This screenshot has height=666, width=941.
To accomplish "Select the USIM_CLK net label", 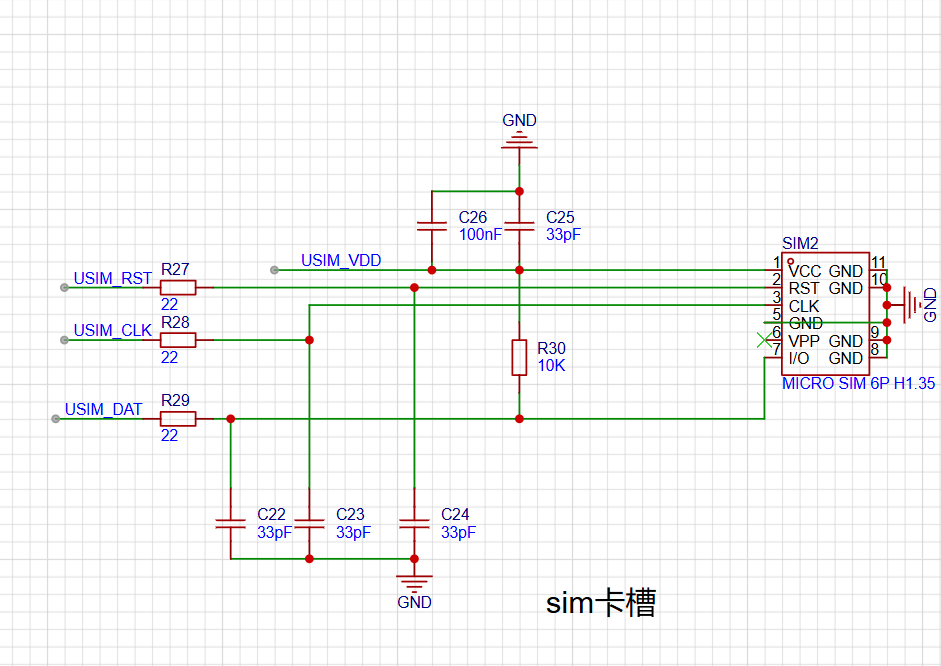I will 112,331.
